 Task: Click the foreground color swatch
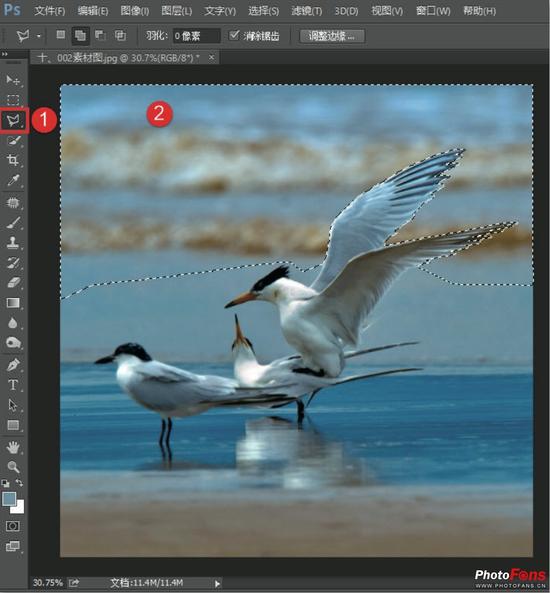pyautogui.click(x=8, y=498)
